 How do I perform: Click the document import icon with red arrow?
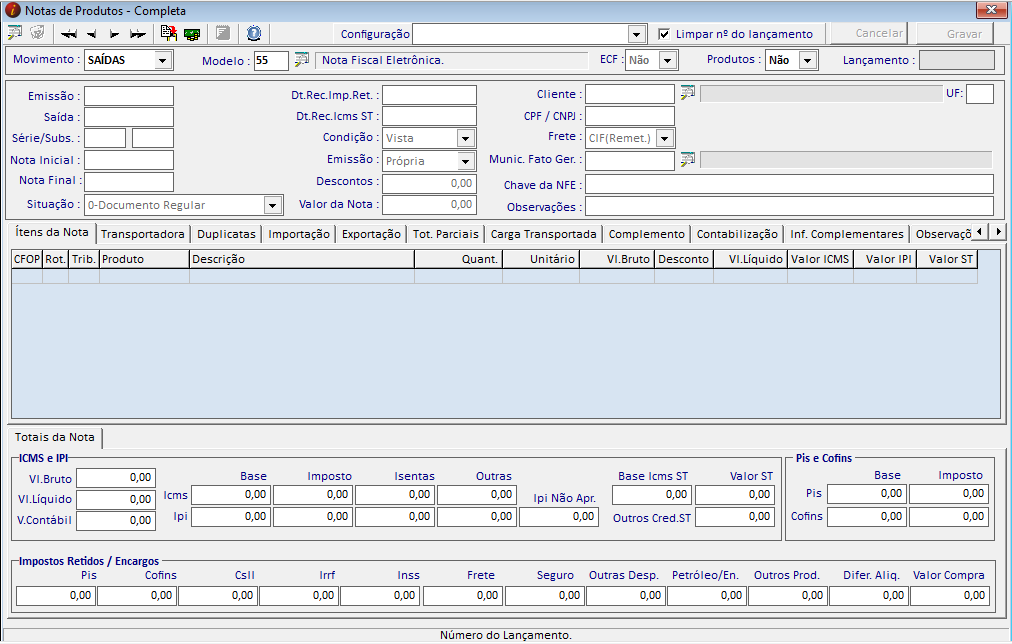pyautogui.click(x=168, y=33)
